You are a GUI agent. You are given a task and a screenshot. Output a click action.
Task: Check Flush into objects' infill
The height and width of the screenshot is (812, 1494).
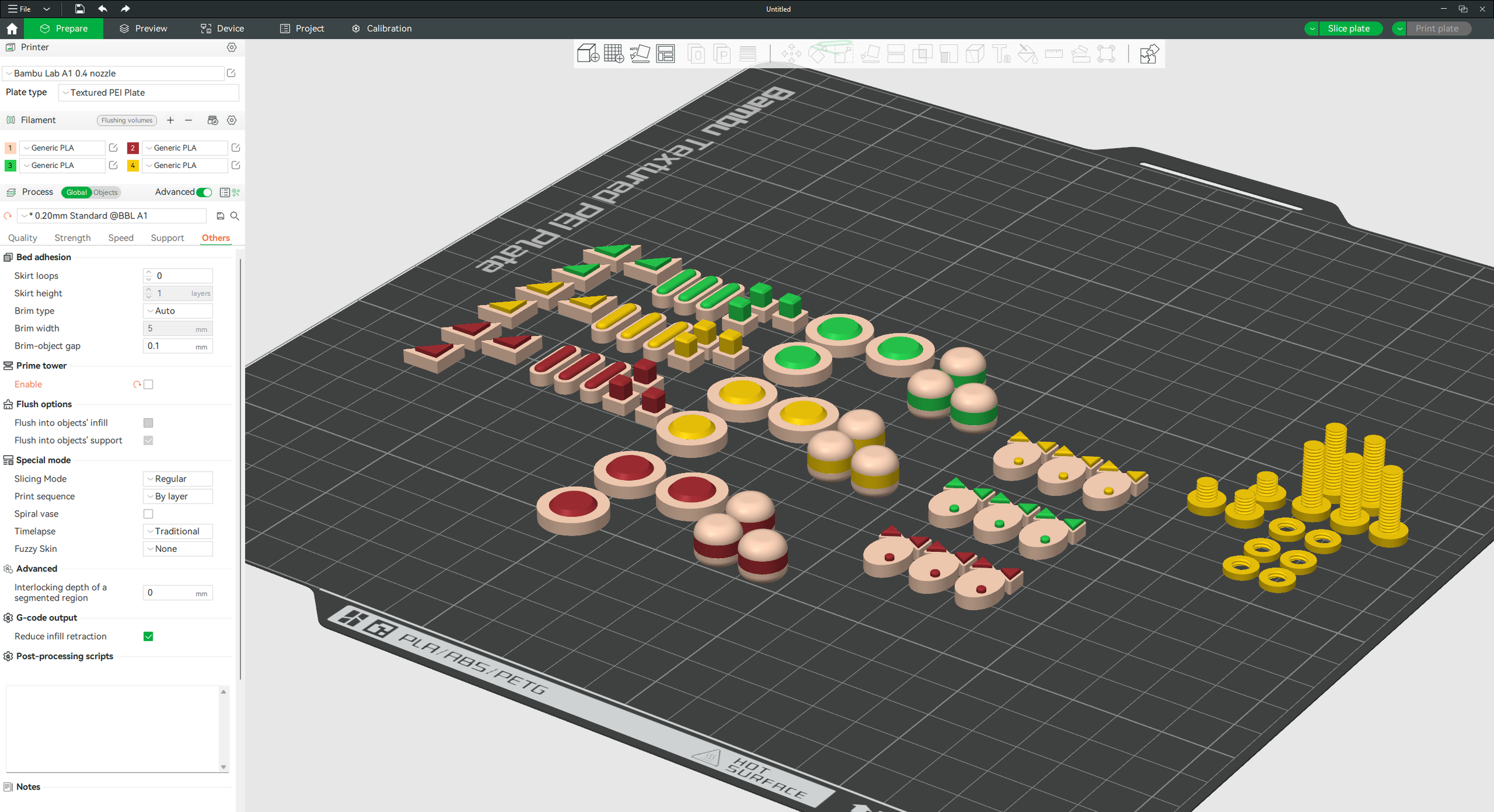[148, 423]
